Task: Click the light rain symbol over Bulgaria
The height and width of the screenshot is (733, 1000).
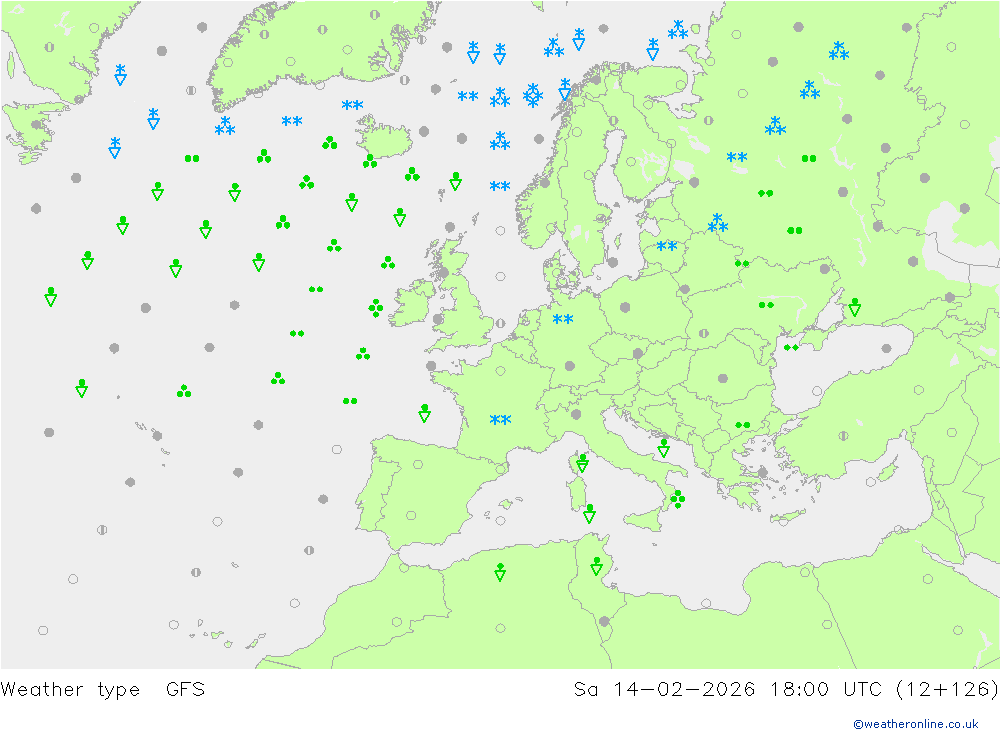Action: pyautogui.click(x=742, y=425)
